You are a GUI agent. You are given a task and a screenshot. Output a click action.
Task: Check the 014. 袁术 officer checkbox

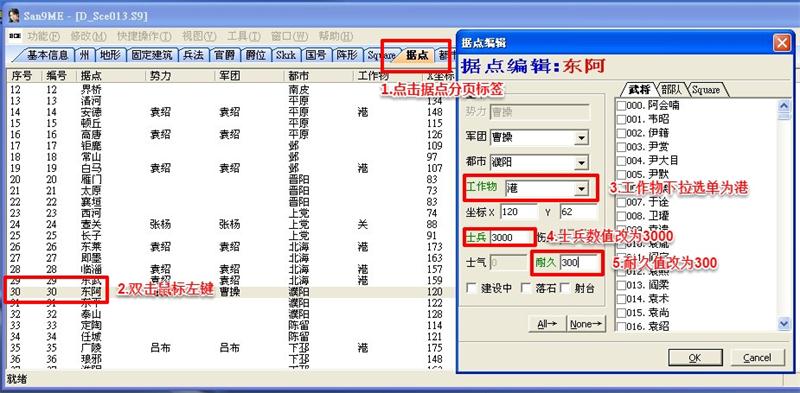pyautogui.click(x=621, y=299)
